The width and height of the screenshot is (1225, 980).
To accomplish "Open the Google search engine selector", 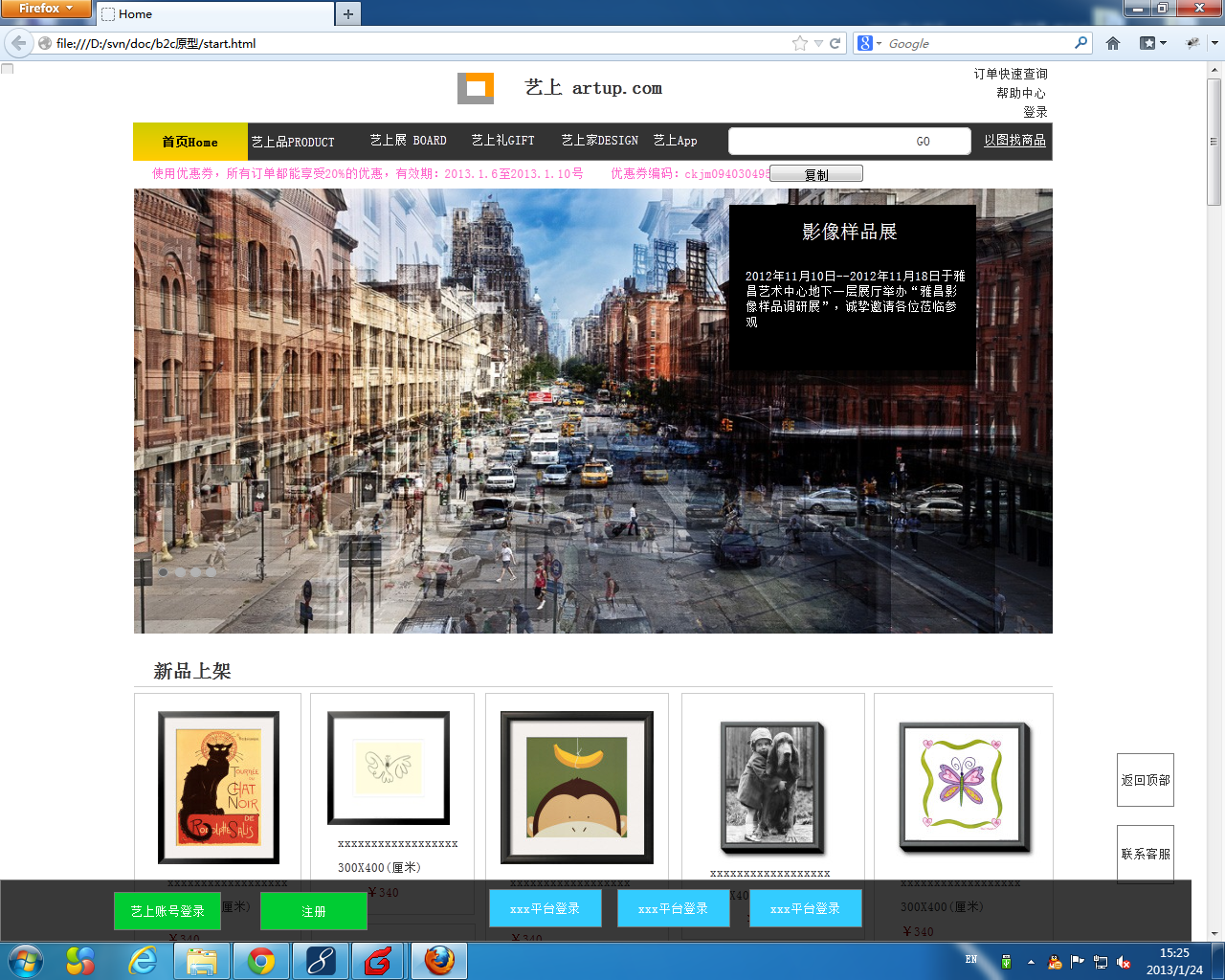I will 869,43.
